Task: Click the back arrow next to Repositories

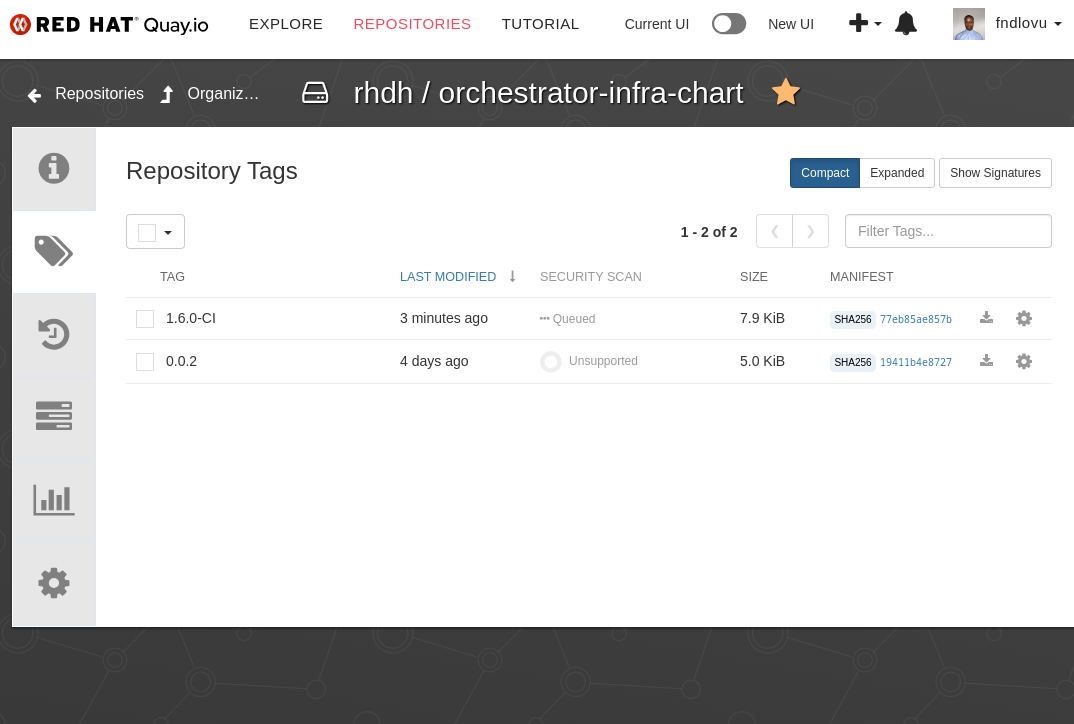Action: pyautogui.click(x=34, y=95)
